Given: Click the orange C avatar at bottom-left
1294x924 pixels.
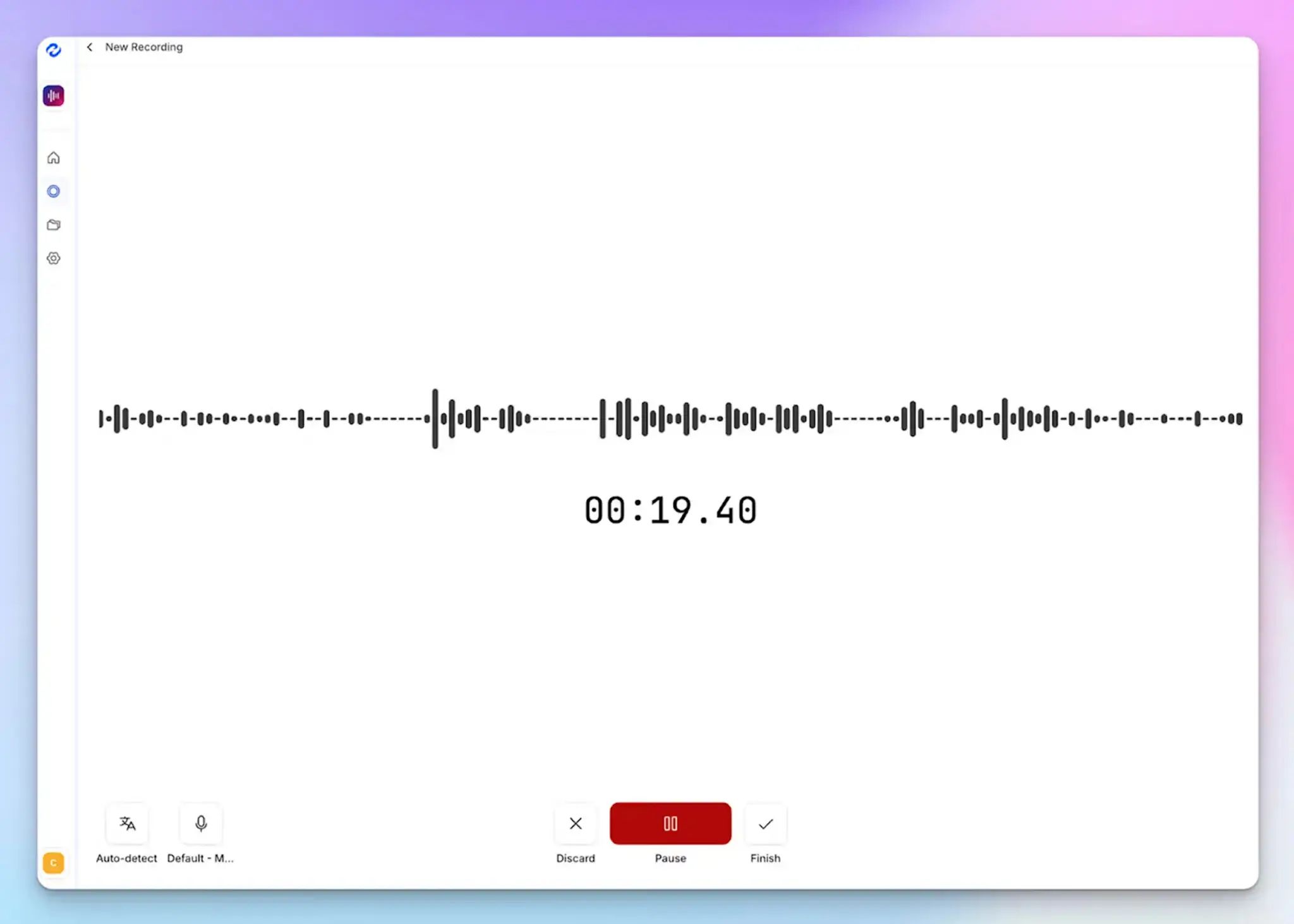Looking at the screenshot, I should (54, 863).
